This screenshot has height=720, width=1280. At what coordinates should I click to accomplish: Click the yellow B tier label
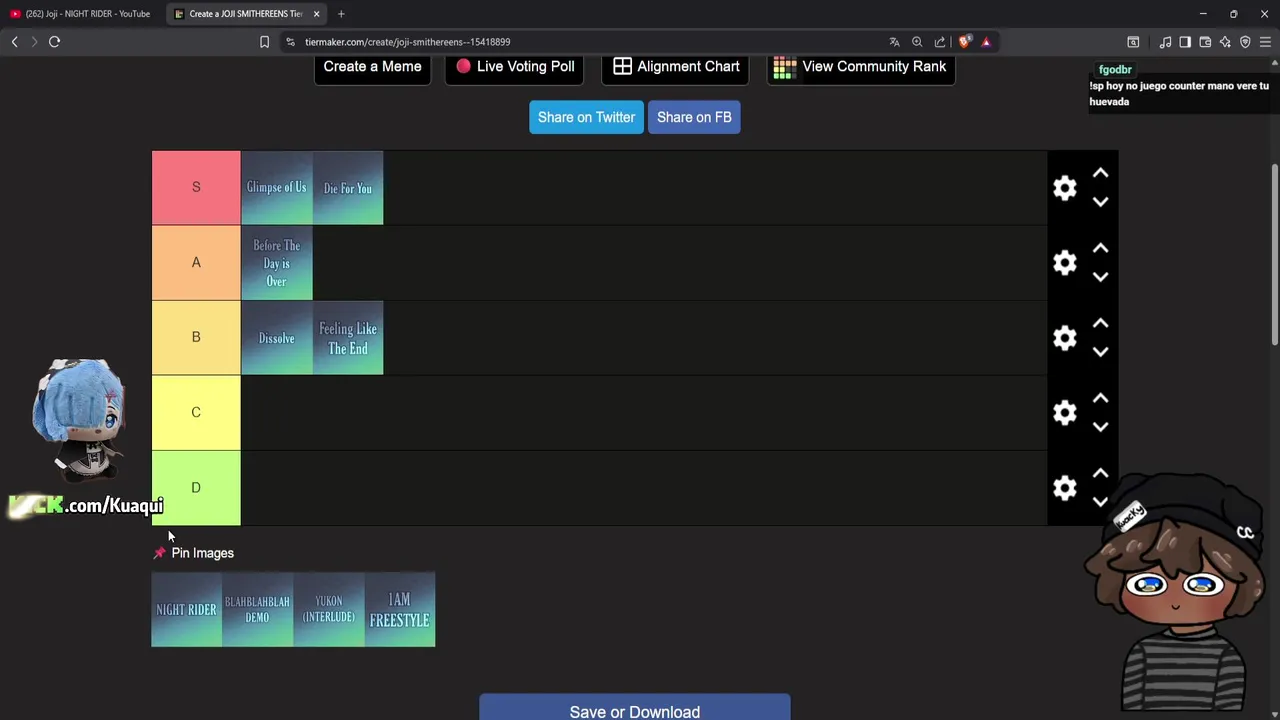(x=196, y=338)
